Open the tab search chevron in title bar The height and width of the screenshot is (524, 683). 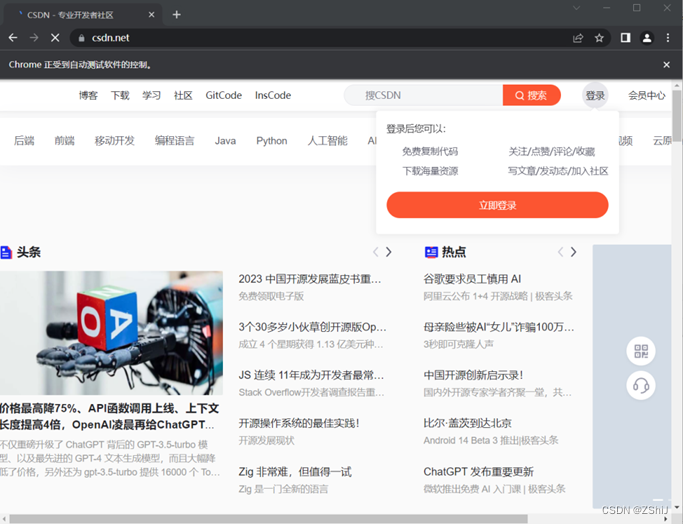(x=576, y=8)
